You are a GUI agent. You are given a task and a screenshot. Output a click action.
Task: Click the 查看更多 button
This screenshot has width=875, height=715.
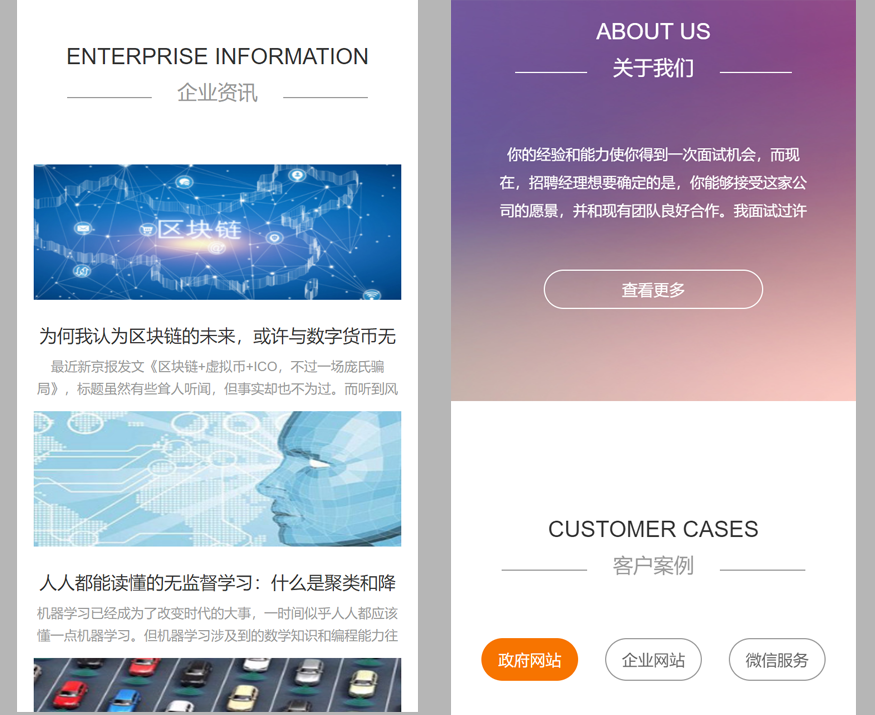pos(653,289)
